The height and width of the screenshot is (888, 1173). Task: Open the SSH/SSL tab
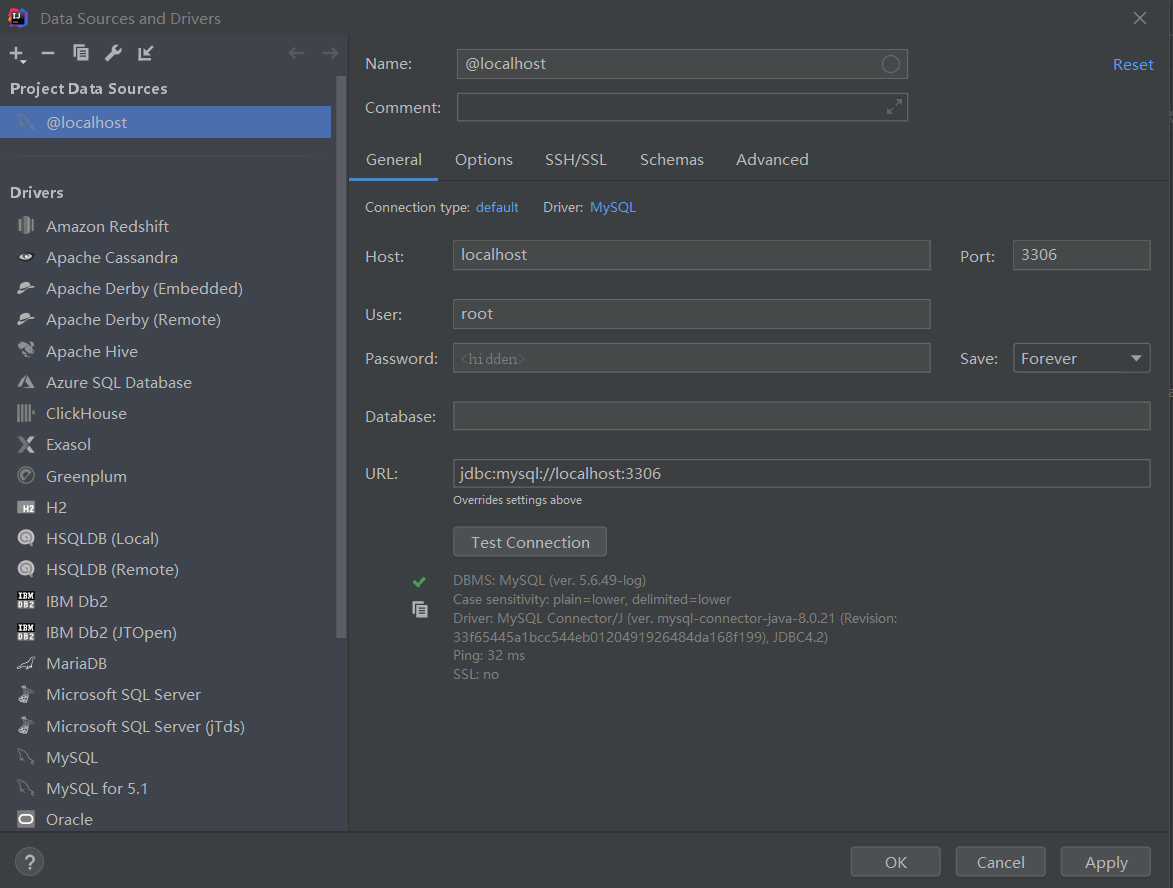tap(575, 160)
